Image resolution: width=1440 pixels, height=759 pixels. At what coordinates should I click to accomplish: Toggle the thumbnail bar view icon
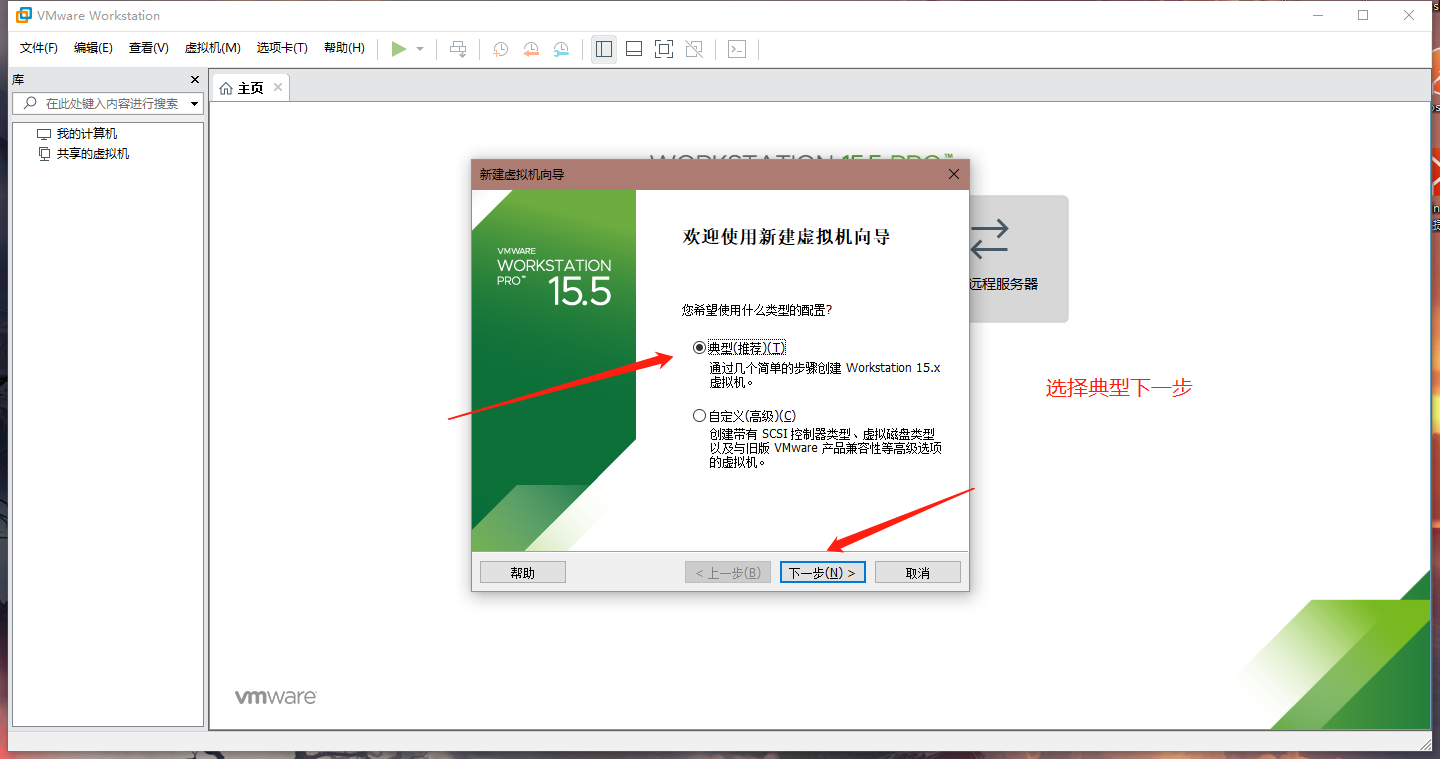coord(633,49)
